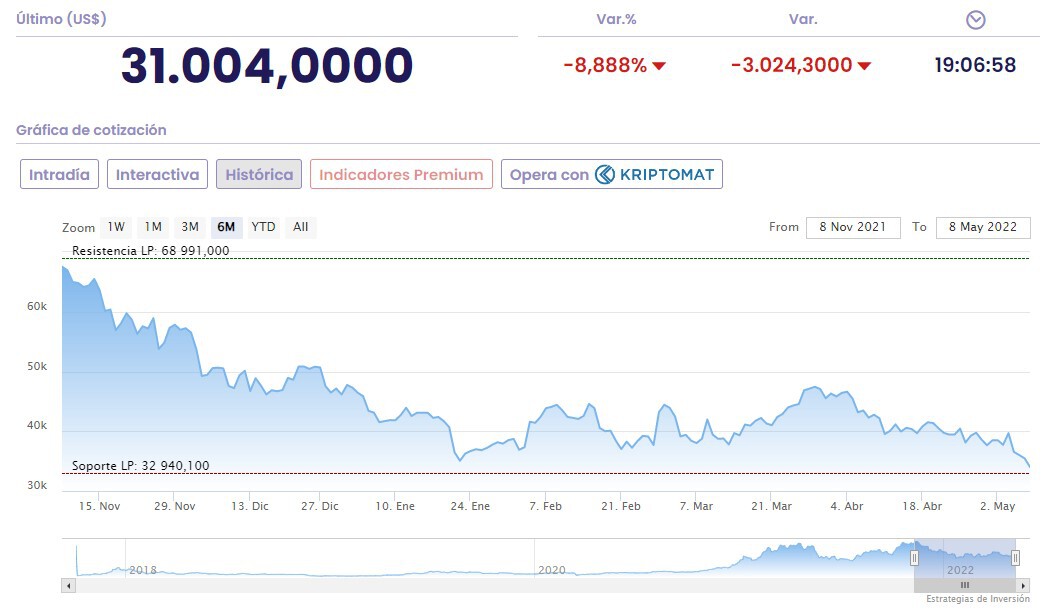Click the 24. Ene axis label
The width and height of the screenshot is (1056, 610).
pyautogui.click(x=470, y=506)
